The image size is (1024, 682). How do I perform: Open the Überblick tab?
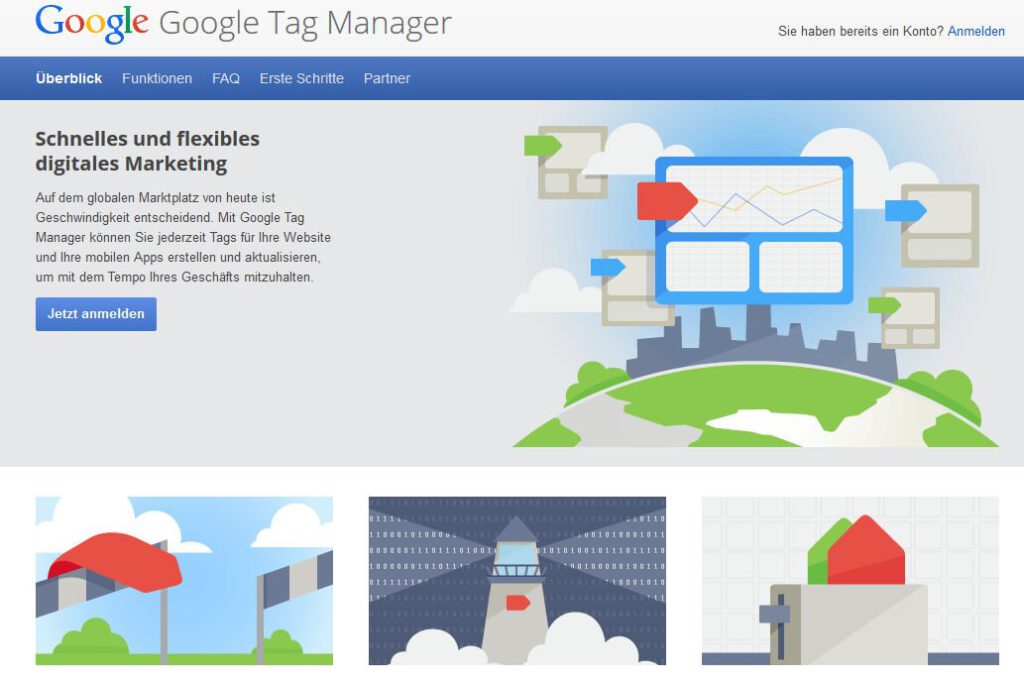tap(68, 78)
